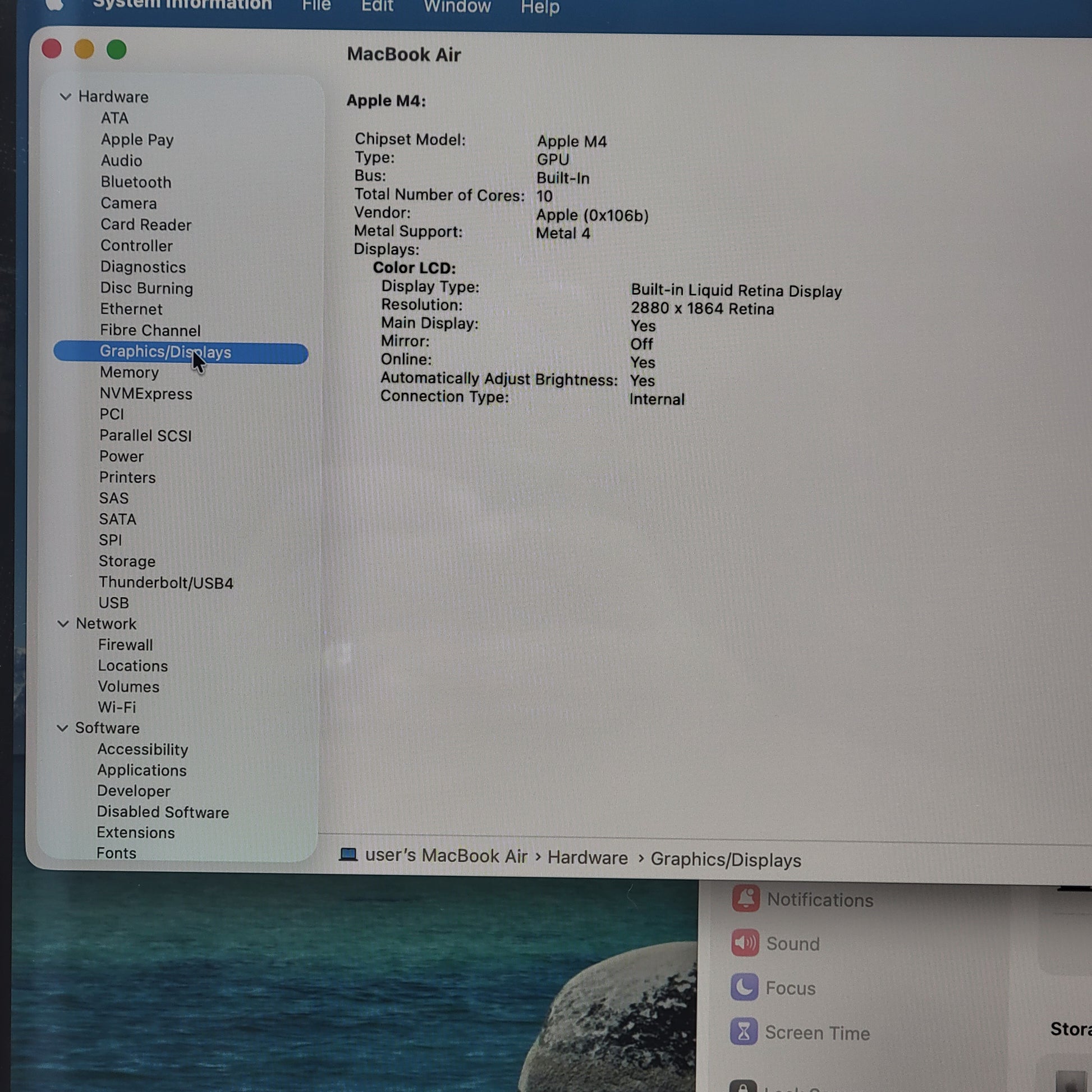Select Memory in the sidebar
The height and width of the screenshot is (1092, 1092).
pyautogui.click(x=129, y=373)
